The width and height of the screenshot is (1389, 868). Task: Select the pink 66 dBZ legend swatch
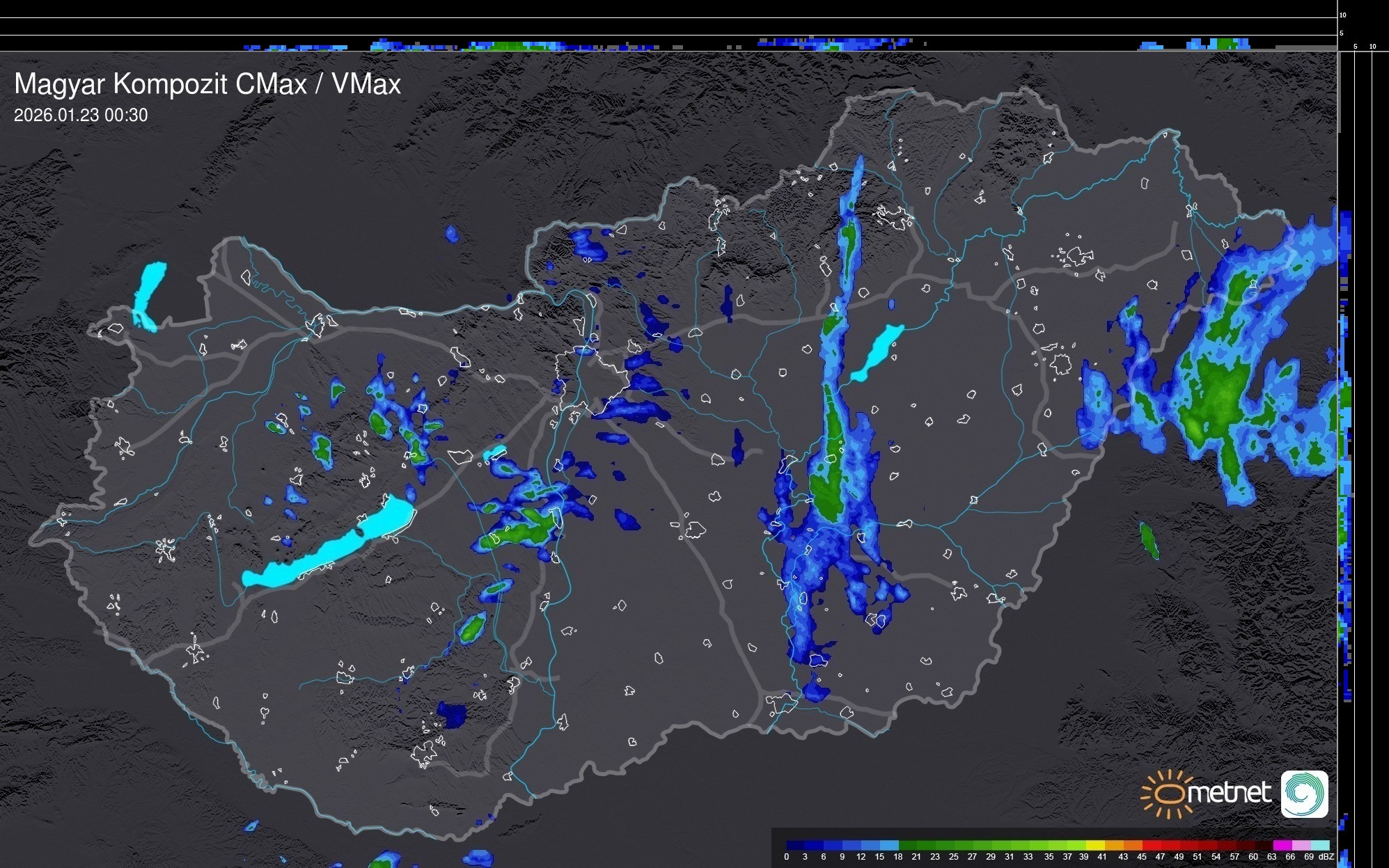[1301, 845]
